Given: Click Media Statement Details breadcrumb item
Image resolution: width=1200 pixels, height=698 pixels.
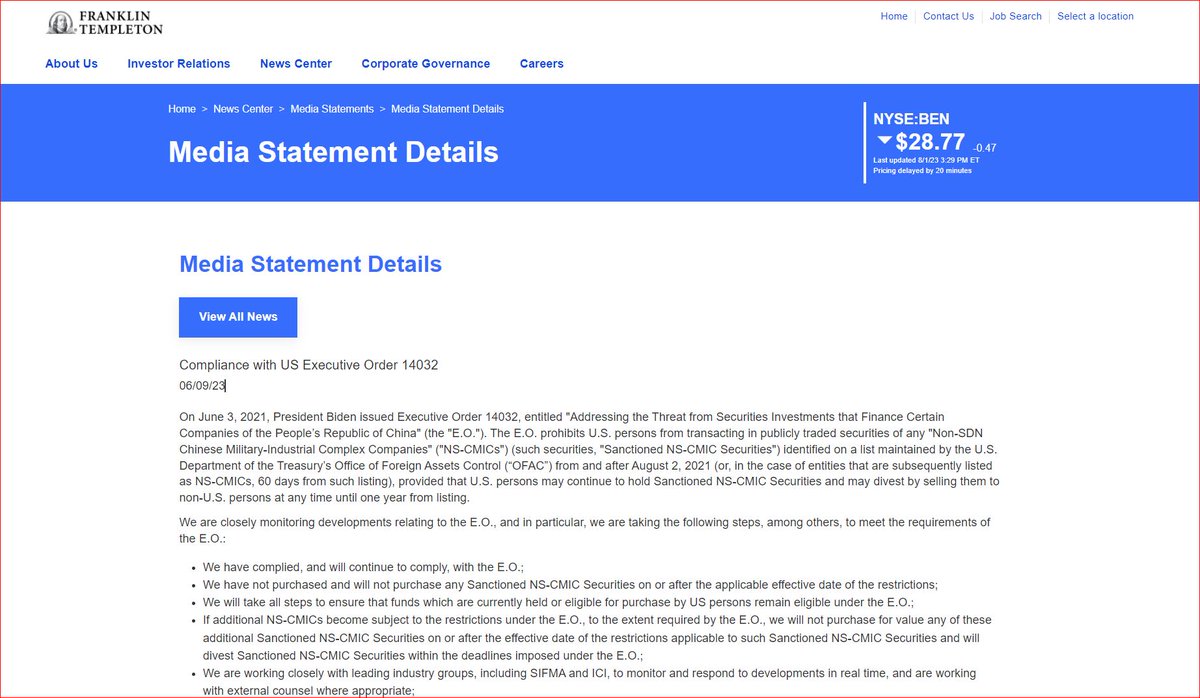Looking at the screenshot, I should (447, 109).
